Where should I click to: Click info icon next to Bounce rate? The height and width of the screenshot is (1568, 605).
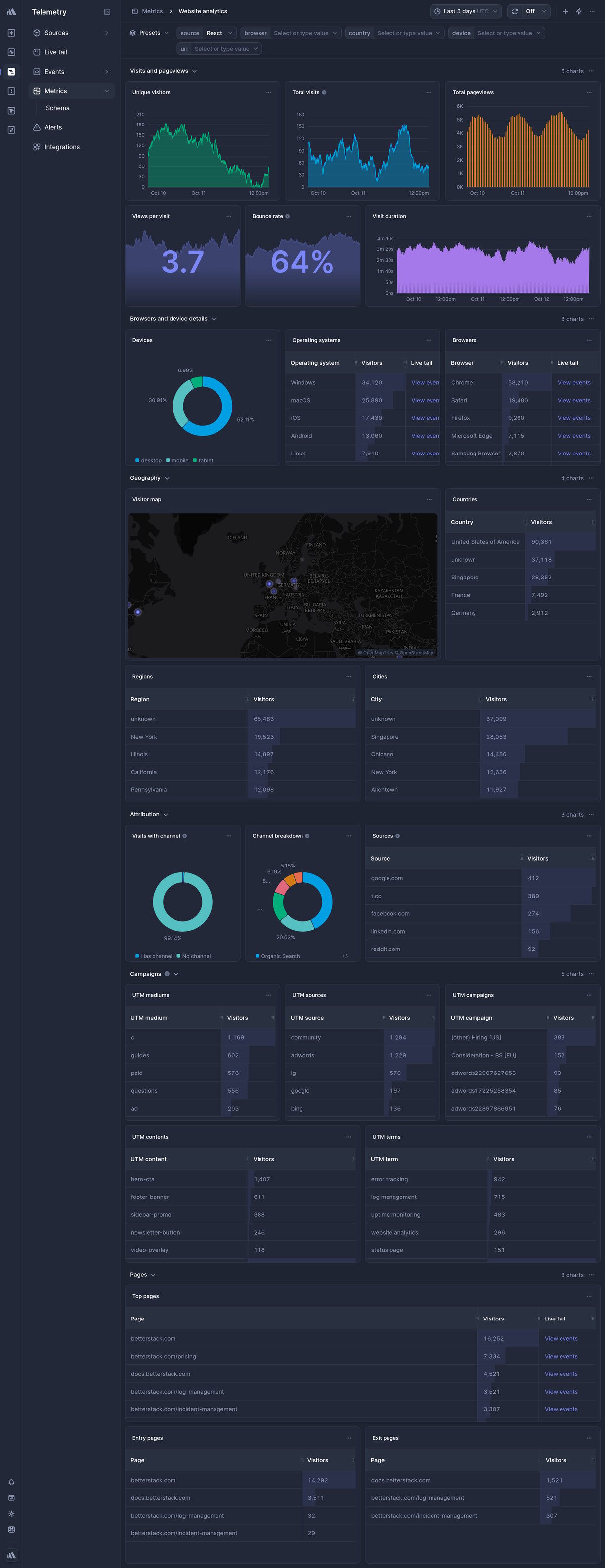(x=288, y=216)
